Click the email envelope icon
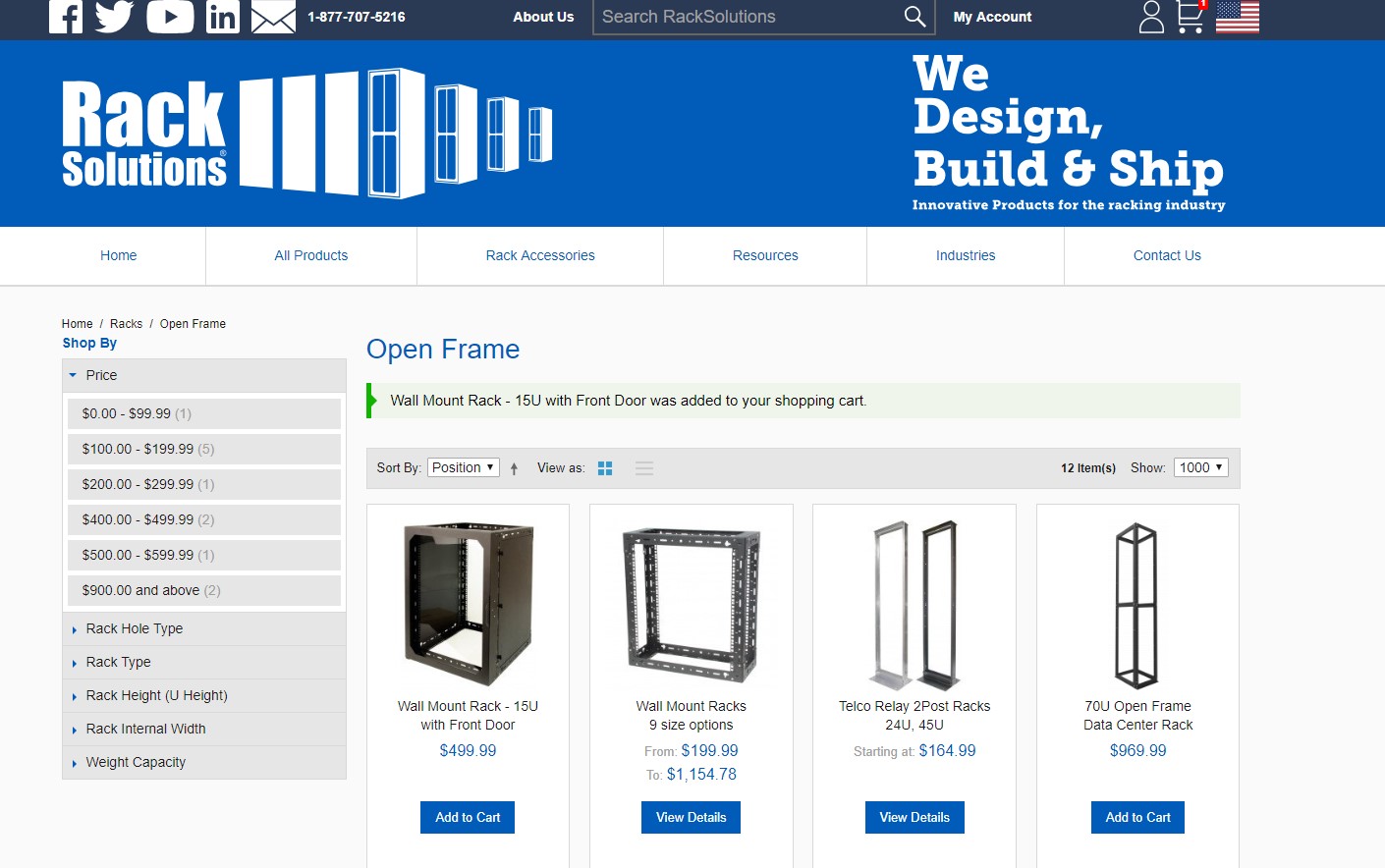This screenshot has height=868, width=1385. [x=273, y=17]
